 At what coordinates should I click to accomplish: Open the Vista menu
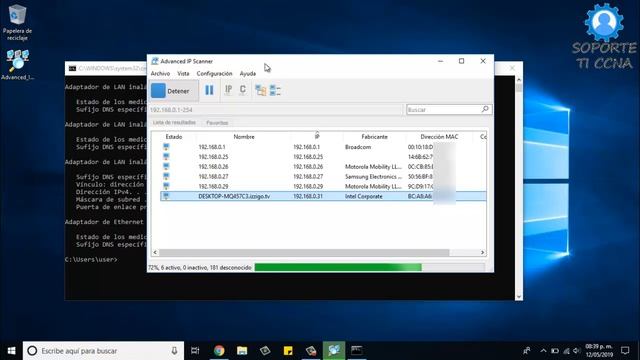pos(183,73)
